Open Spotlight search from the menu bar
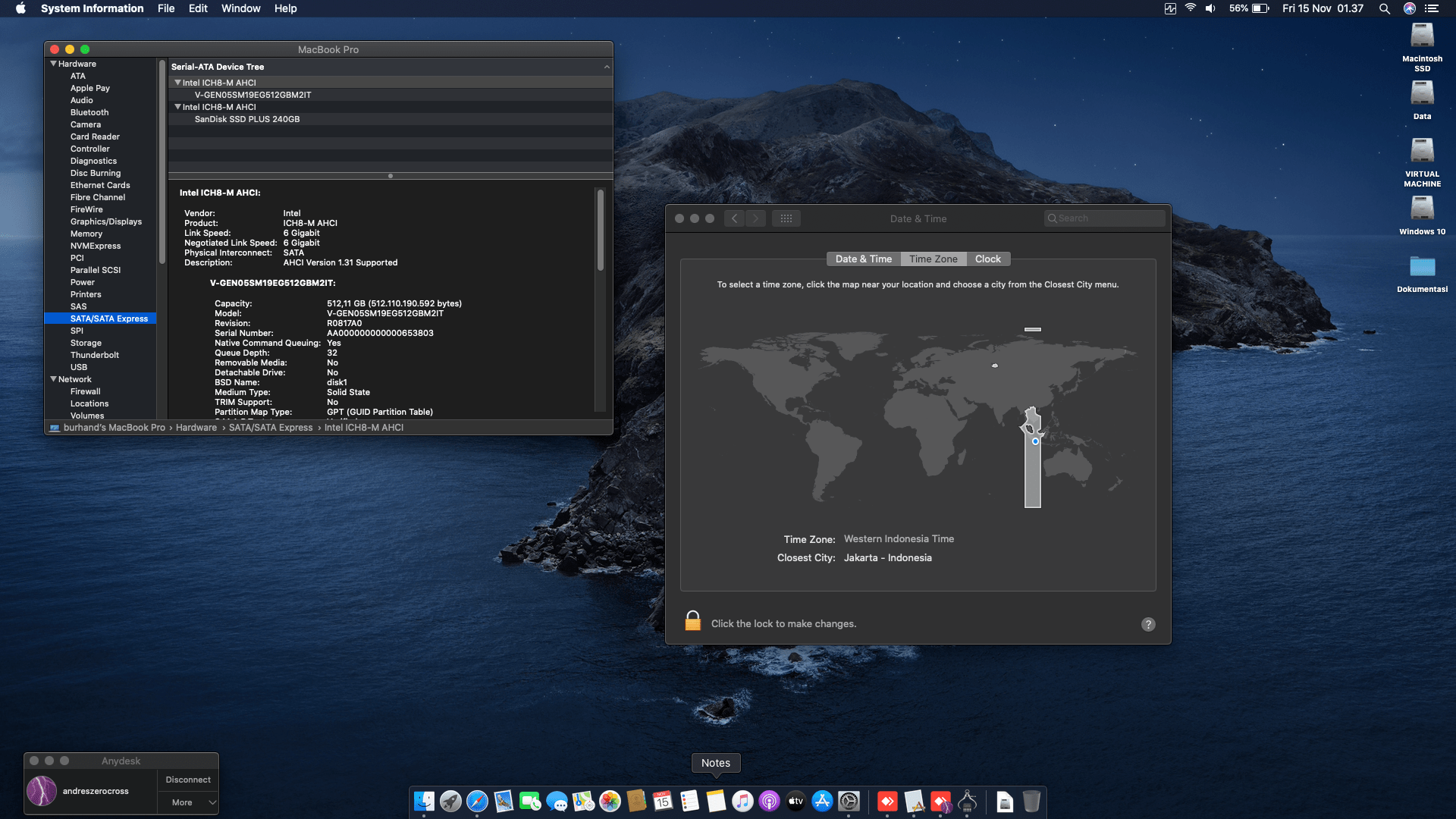 tap(1385, 8)
